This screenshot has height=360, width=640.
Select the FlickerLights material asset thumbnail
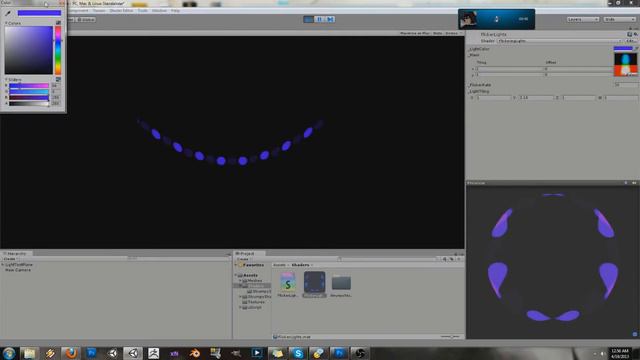tap(314, 282)
